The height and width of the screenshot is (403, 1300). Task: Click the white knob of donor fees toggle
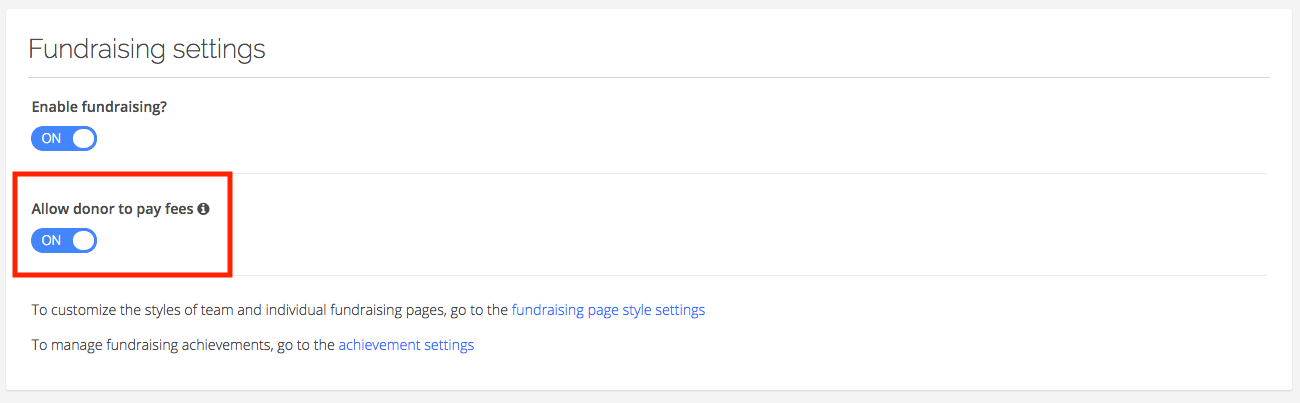click(84, 240)
